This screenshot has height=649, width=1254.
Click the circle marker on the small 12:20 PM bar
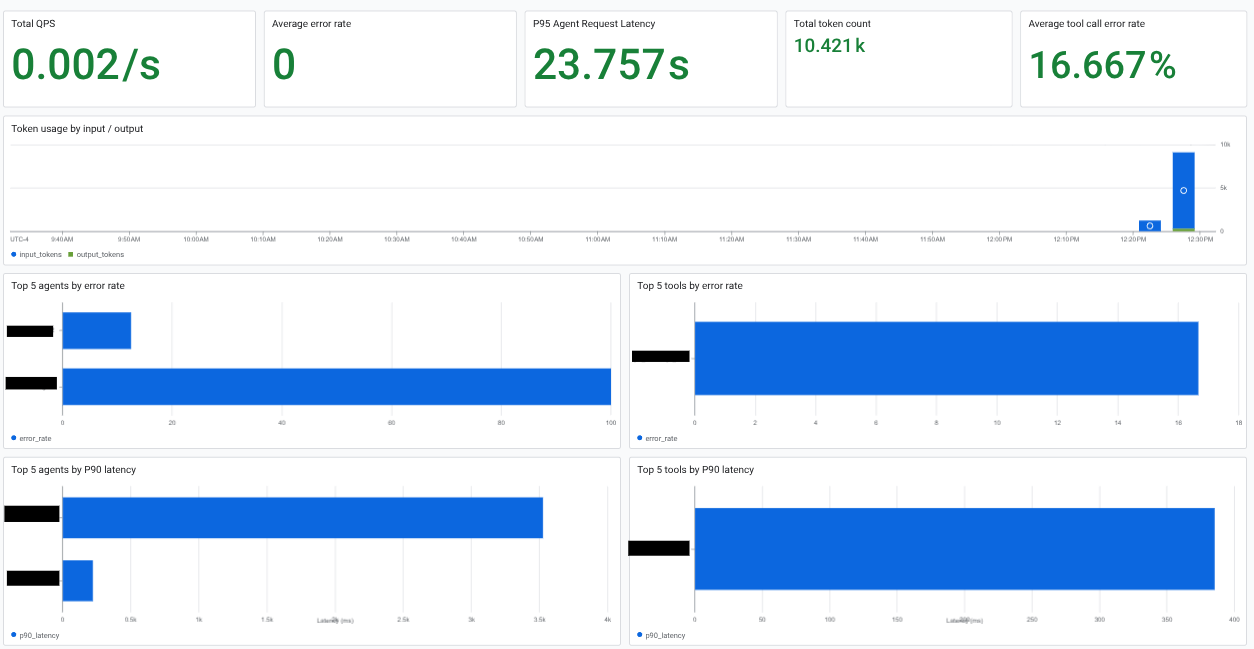(1149, 226)
